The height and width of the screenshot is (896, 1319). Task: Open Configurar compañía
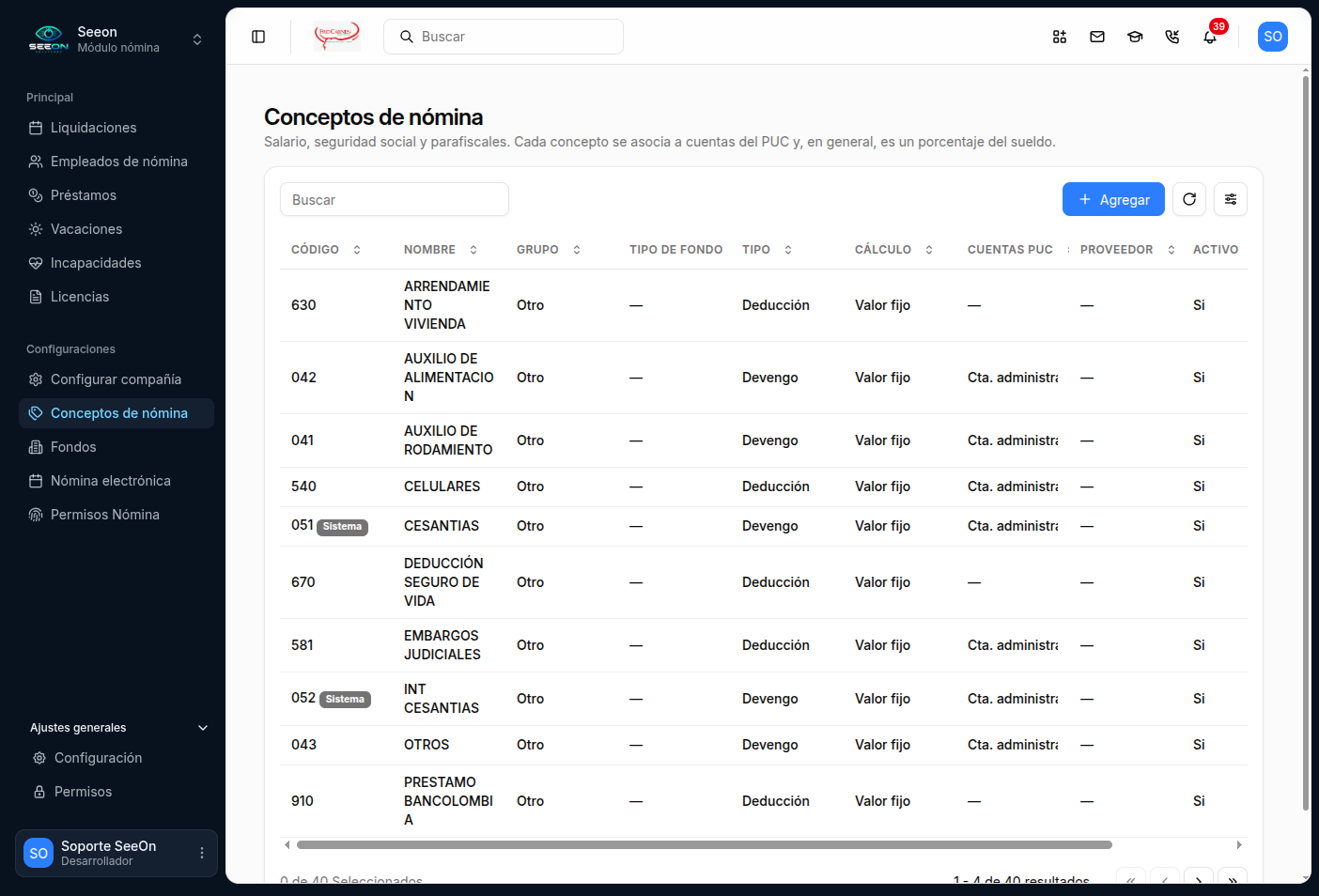tap(116, 379)
